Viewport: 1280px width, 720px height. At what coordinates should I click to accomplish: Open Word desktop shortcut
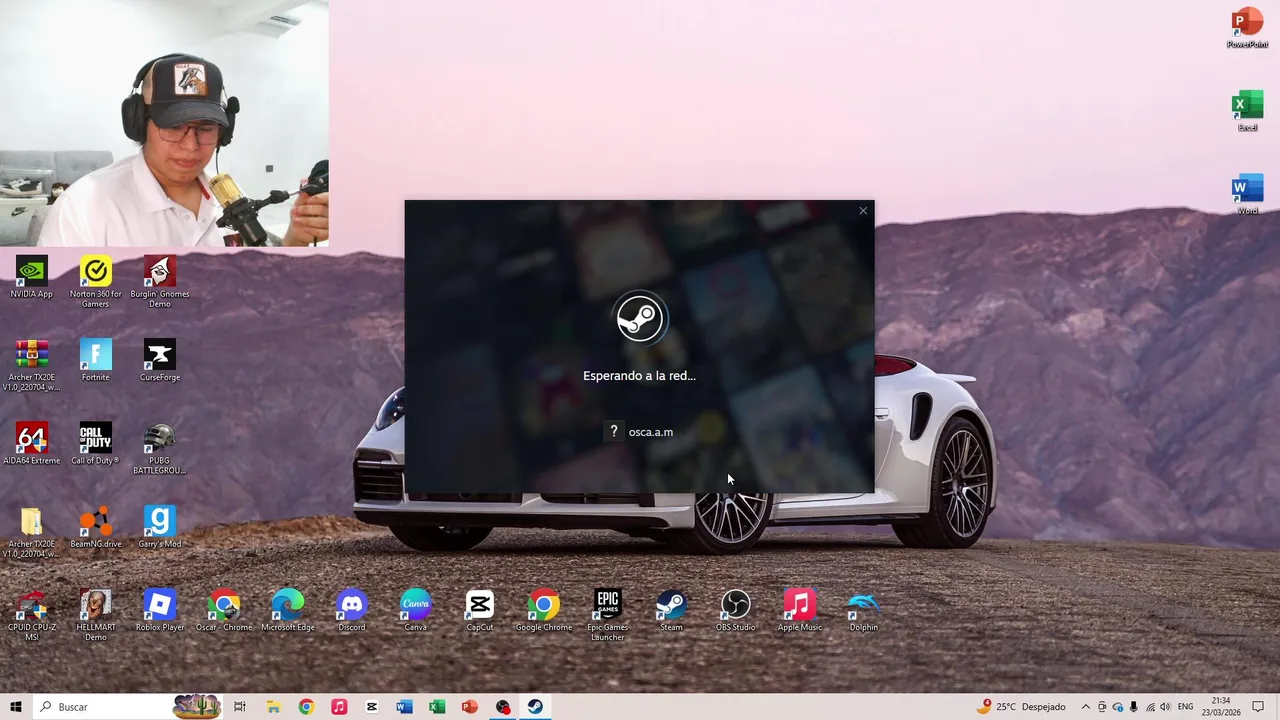coord(1247,193)
